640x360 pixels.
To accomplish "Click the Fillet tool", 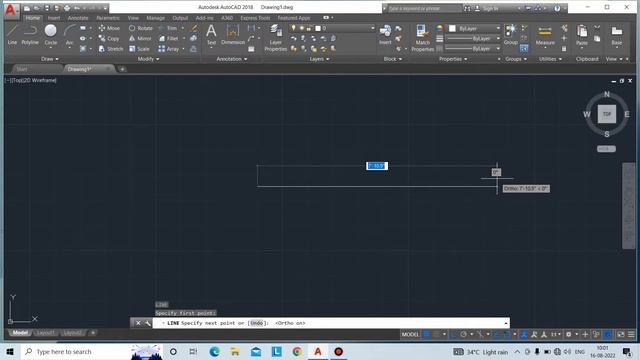I will [169, 38].
